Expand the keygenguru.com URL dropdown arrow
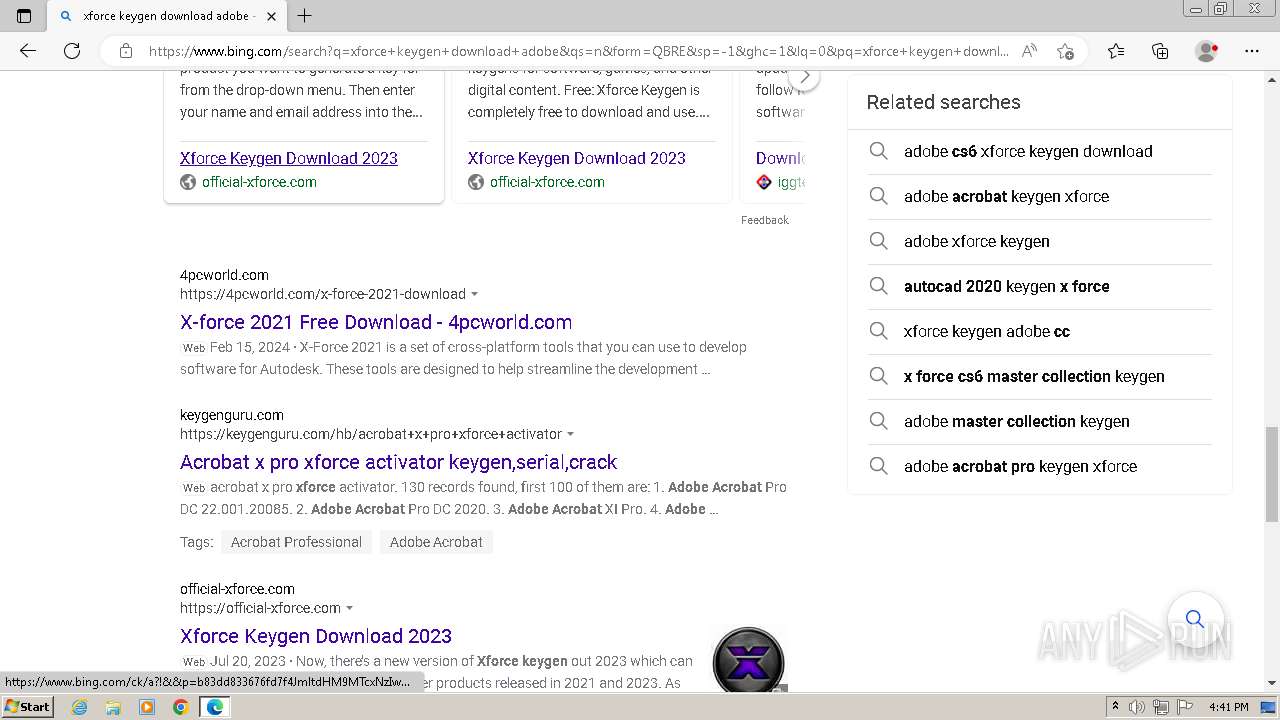 [570, 434]
